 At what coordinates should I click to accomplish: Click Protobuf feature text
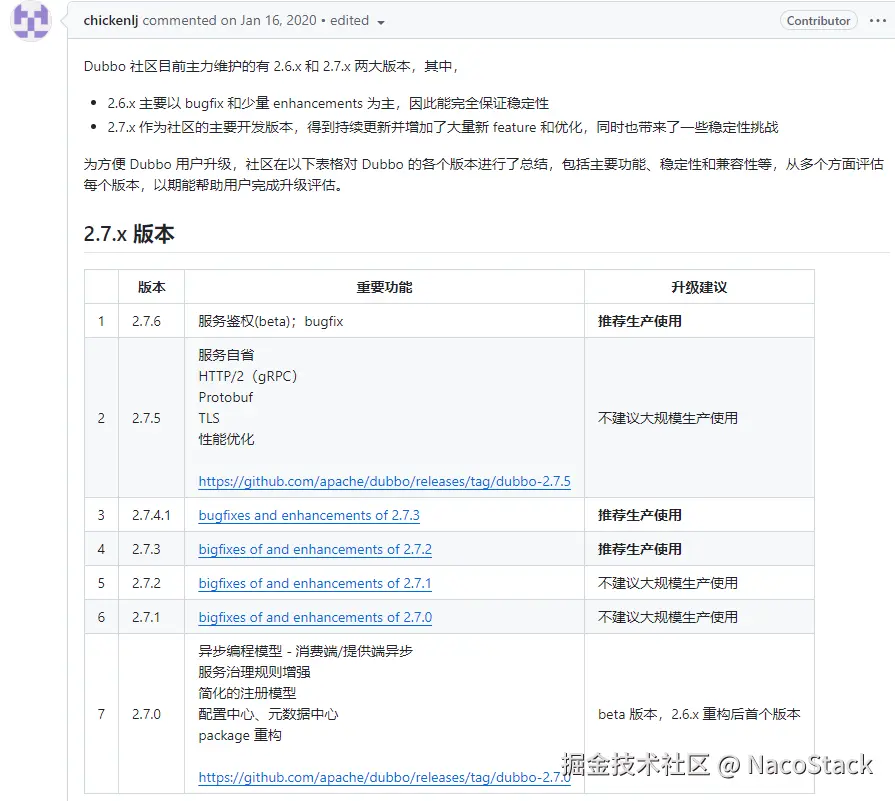point(225,397)
